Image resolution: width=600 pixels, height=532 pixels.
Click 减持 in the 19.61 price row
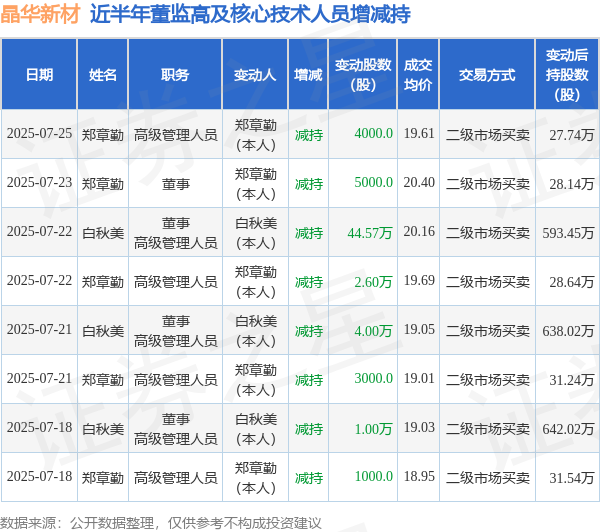tap(308, 135)
